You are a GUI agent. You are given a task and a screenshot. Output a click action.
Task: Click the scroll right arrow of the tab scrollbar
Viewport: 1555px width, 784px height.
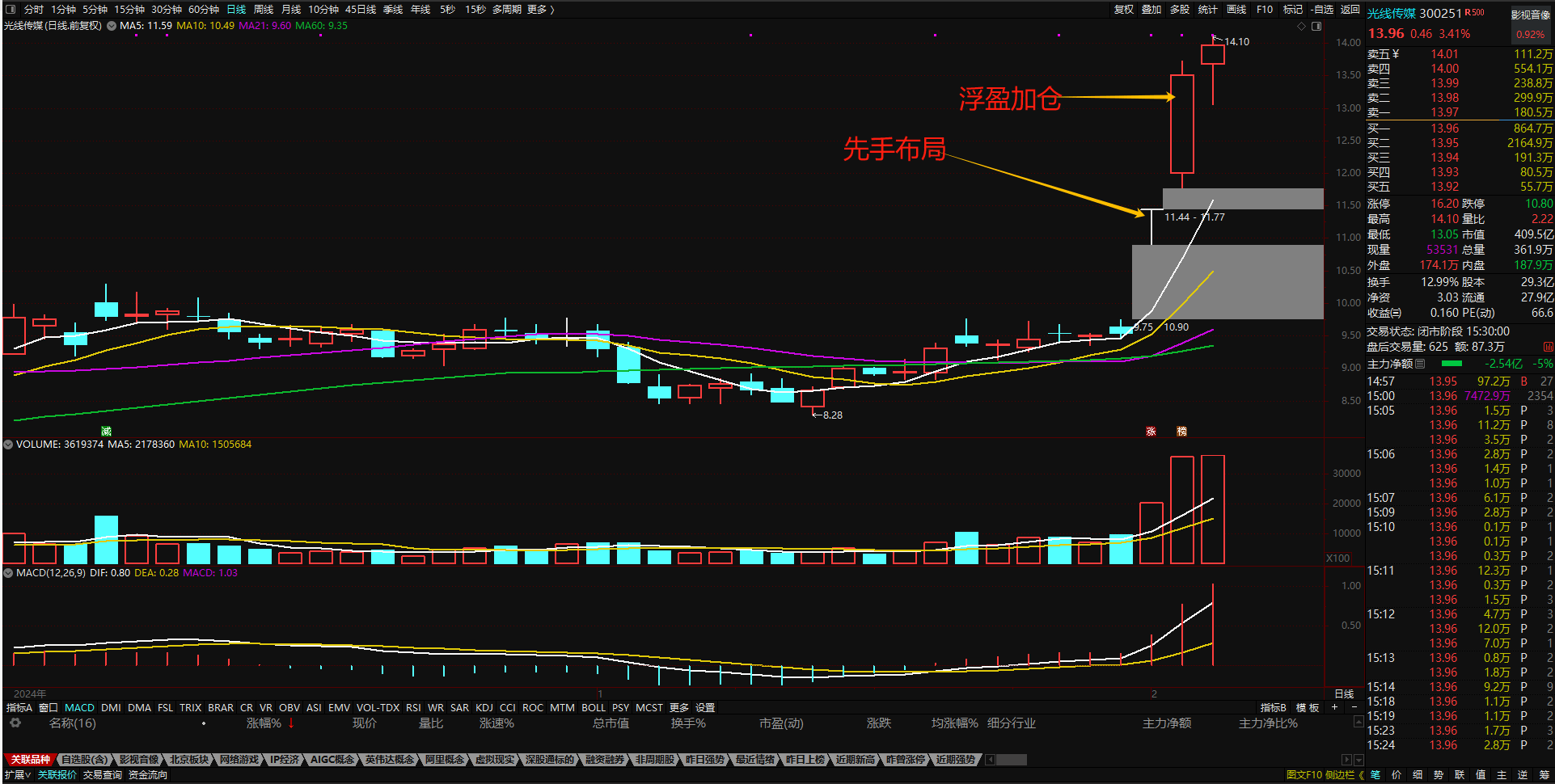click(x=1346, y=760)
